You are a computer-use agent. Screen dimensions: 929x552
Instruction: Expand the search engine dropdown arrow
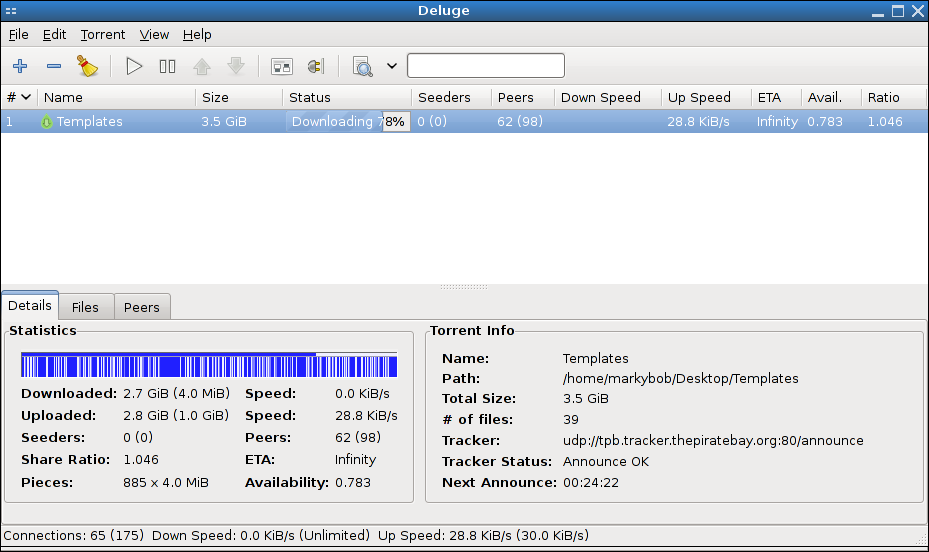pyautogui.click(x=392, y=67)
